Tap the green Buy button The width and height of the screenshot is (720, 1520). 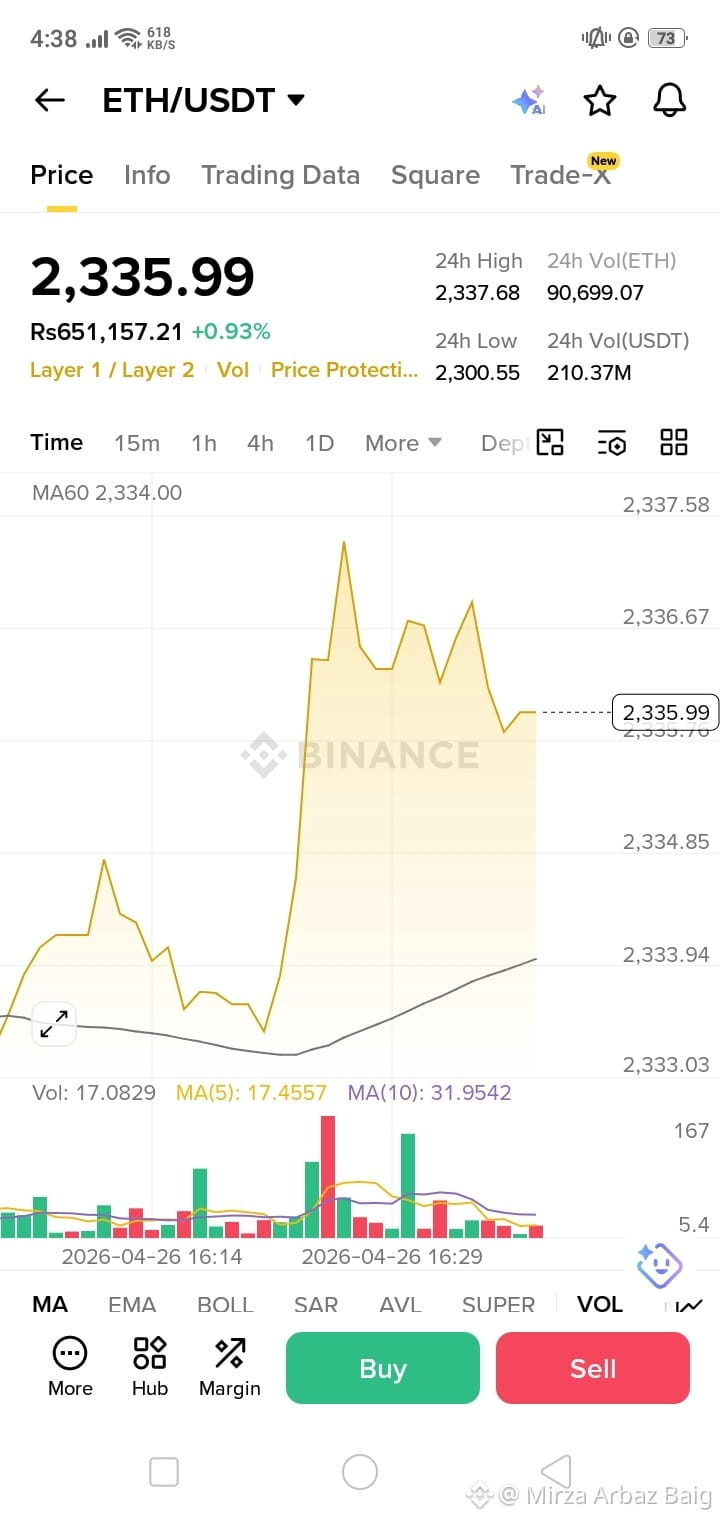[x=383, y=1368]
